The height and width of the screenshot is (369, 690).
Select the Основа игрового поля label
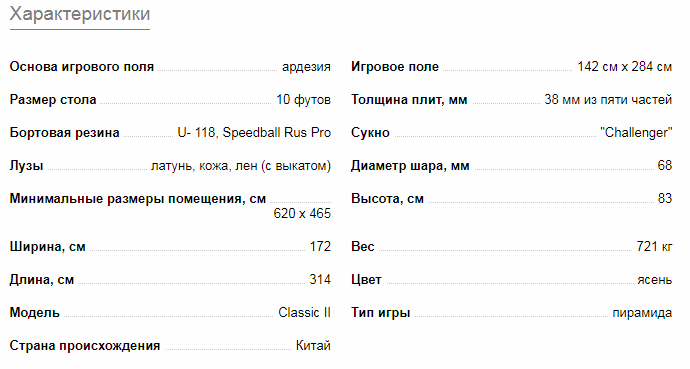tap(82, 67)
